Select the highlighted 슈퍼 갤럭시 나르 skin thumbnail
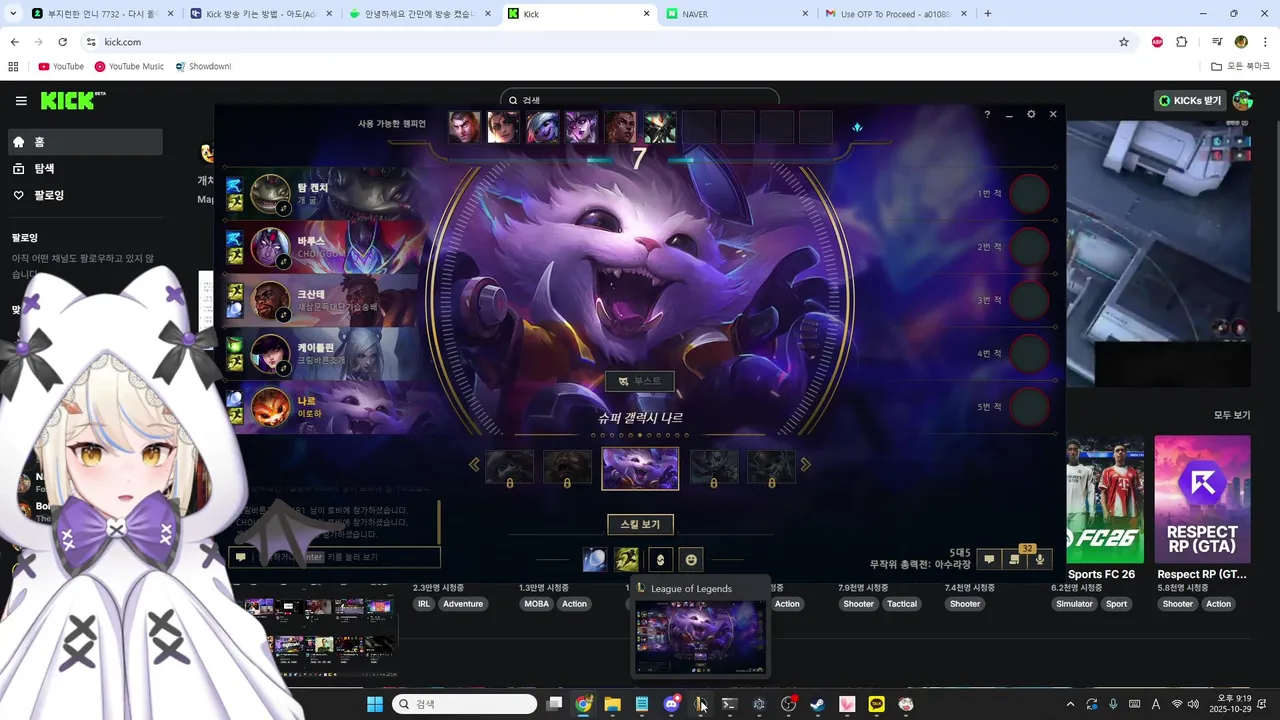Viewport: 1280px width, 720px height. (x=640, y=468)
